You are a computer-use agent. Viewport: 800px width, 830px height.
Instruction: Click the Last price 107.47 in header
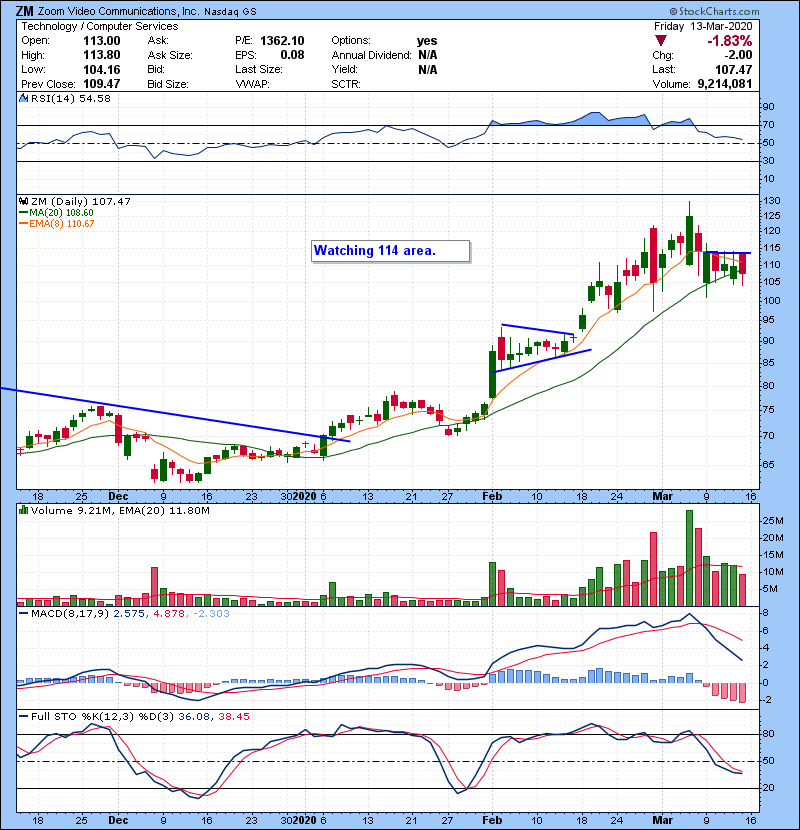coord(733,69)
